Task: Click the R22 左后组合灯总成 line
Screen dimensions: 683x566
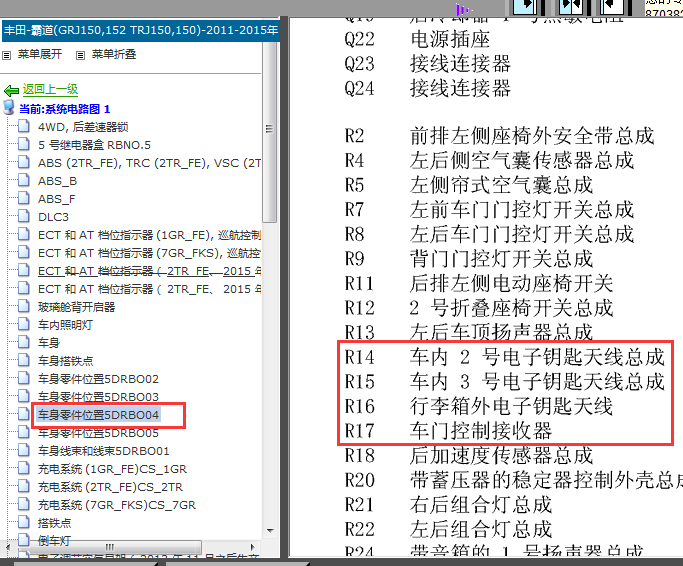Action: 448,529
